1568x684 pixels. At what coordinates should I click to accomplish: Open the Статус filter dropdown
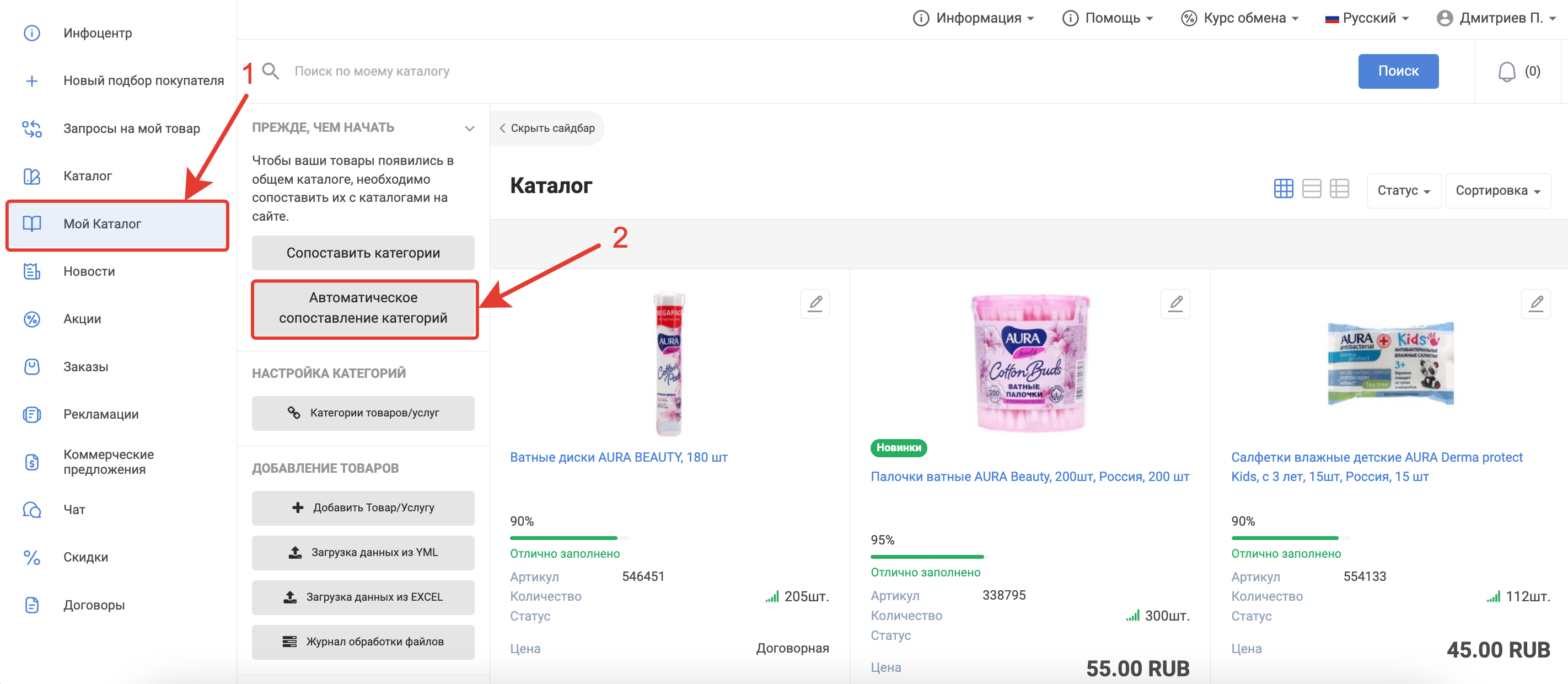tap(1403, 191)
